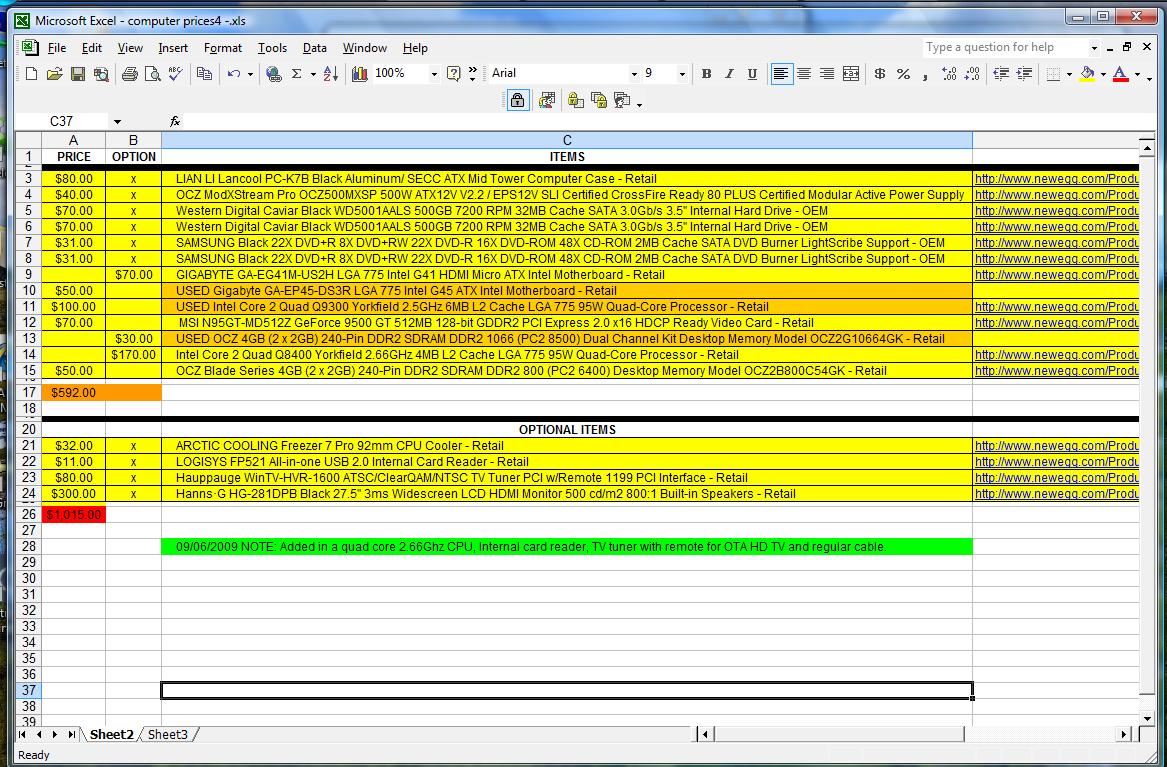Toggle Align Right

(x=827, y=74)
